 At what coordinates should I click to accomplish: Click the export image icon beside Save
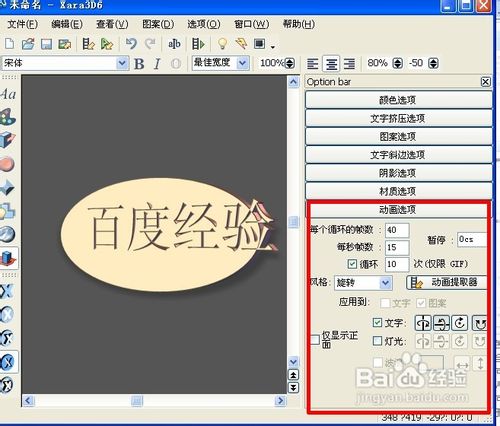pos(65,44)
